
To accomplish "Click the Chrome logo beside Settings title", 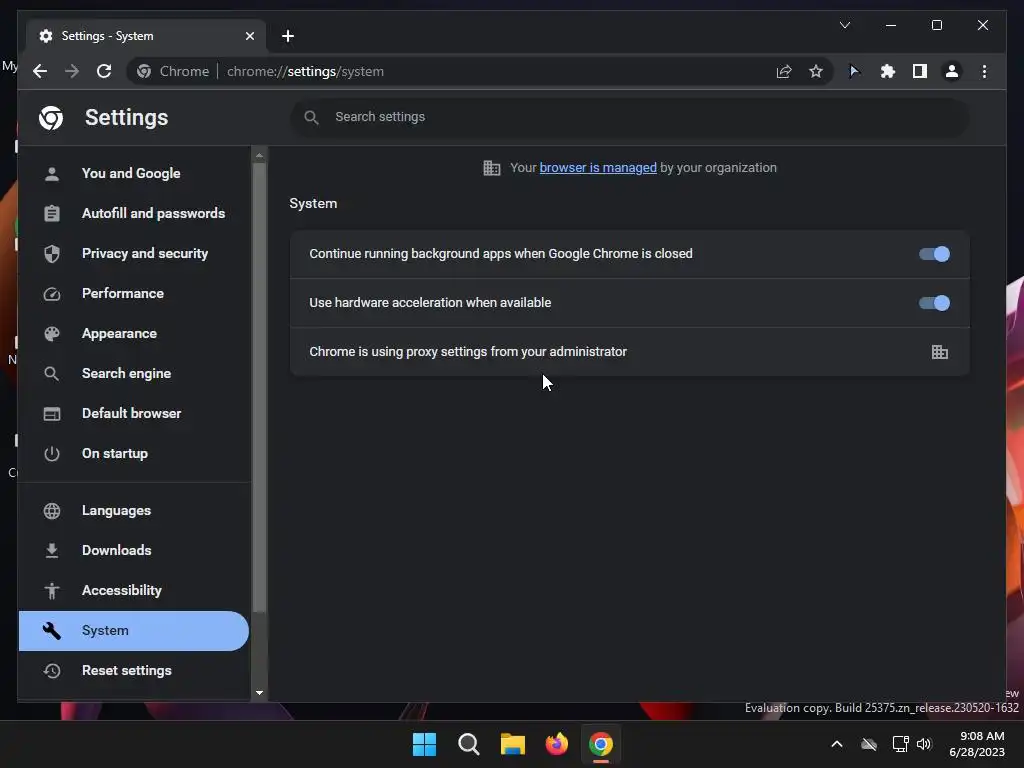I will tap(51, 118).
